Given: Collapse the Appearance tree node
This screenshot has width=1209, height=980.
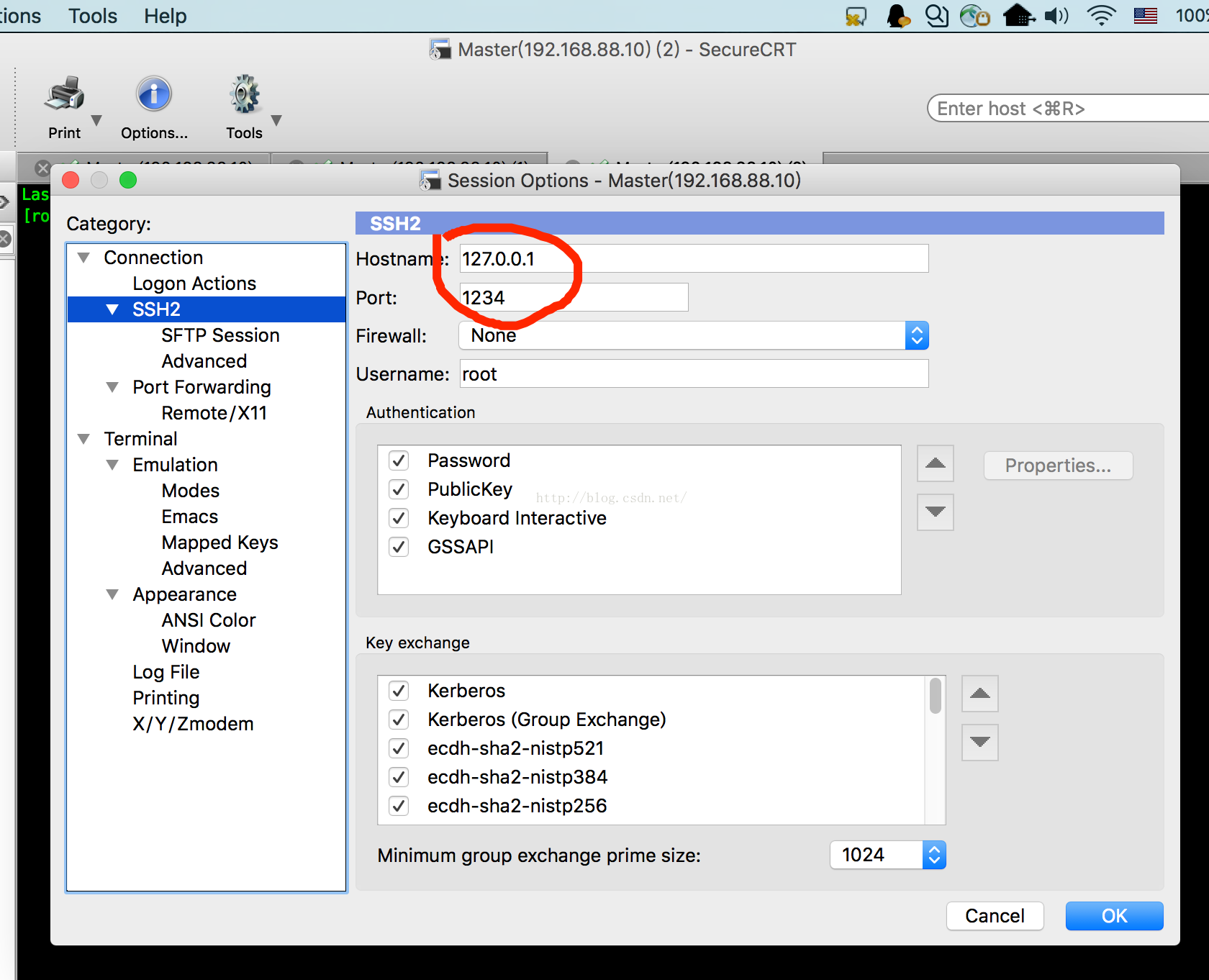Looking at the screenshot, I should tap(112, 594).
